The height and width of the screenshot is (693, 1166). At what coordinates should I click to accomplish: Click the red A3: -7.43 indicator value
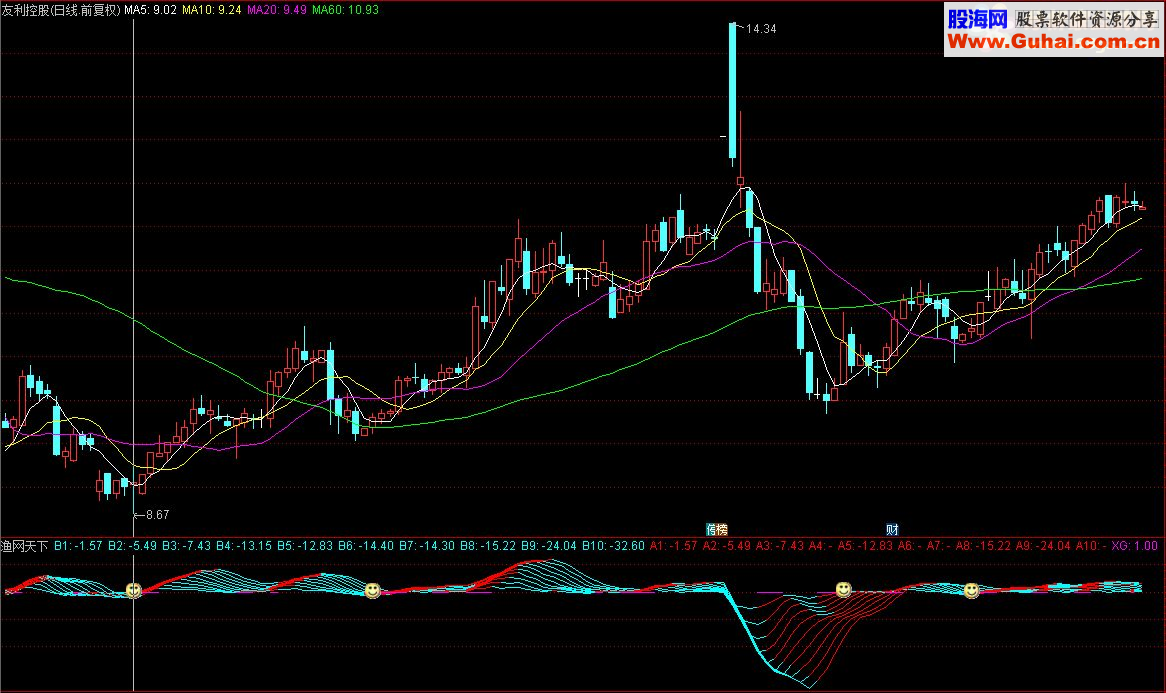pos(781,546)
